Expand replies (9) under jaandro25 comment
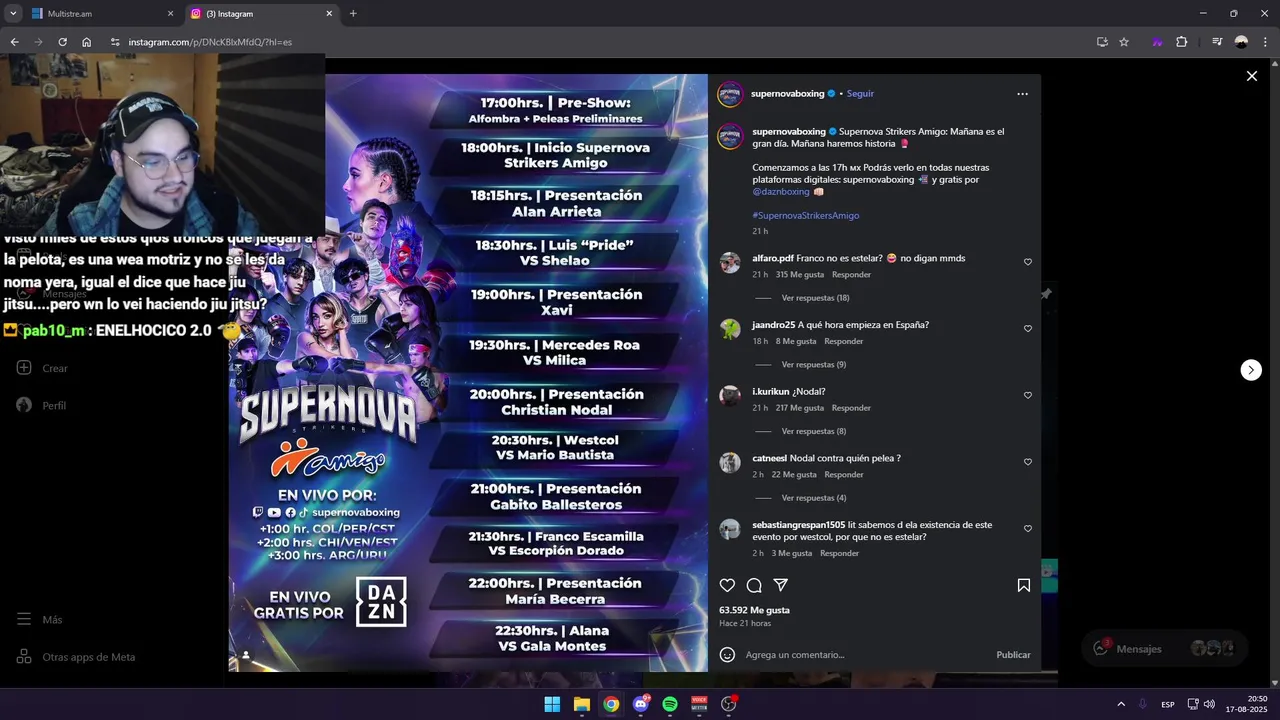 (x=813, y=365)
